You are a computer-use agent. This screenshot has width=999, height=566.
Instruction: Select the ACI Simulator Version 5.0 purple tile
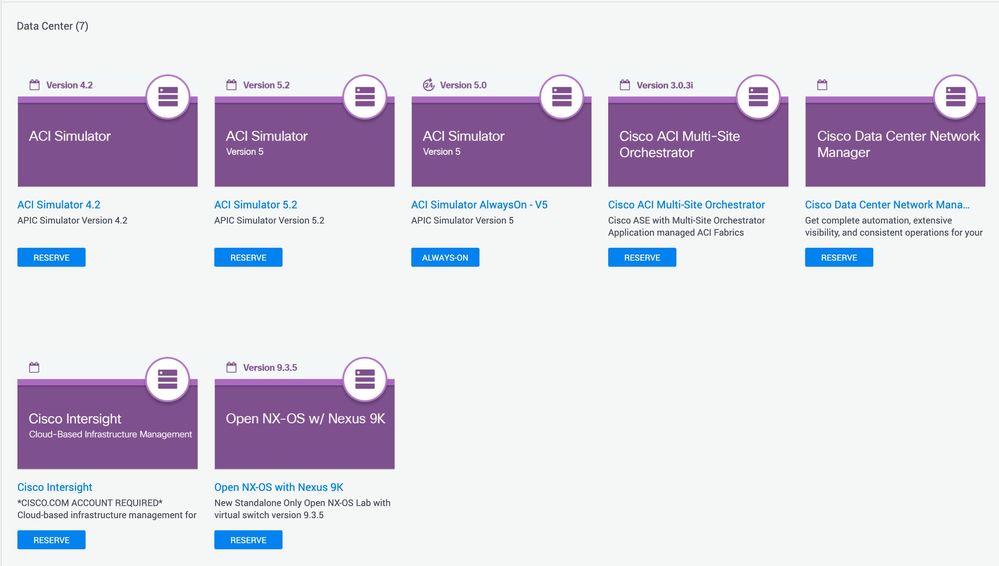coord(501,142)
